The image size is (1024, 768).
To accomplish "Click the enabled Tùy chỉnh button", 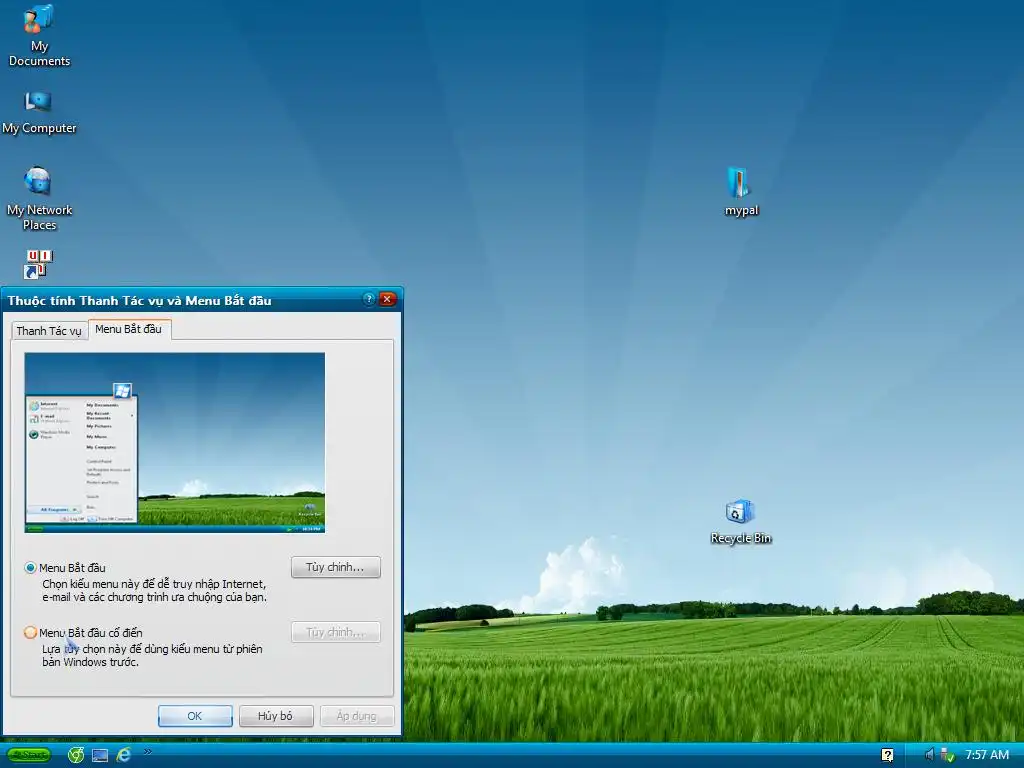I will pyautogui.click(x=336, y=567).
